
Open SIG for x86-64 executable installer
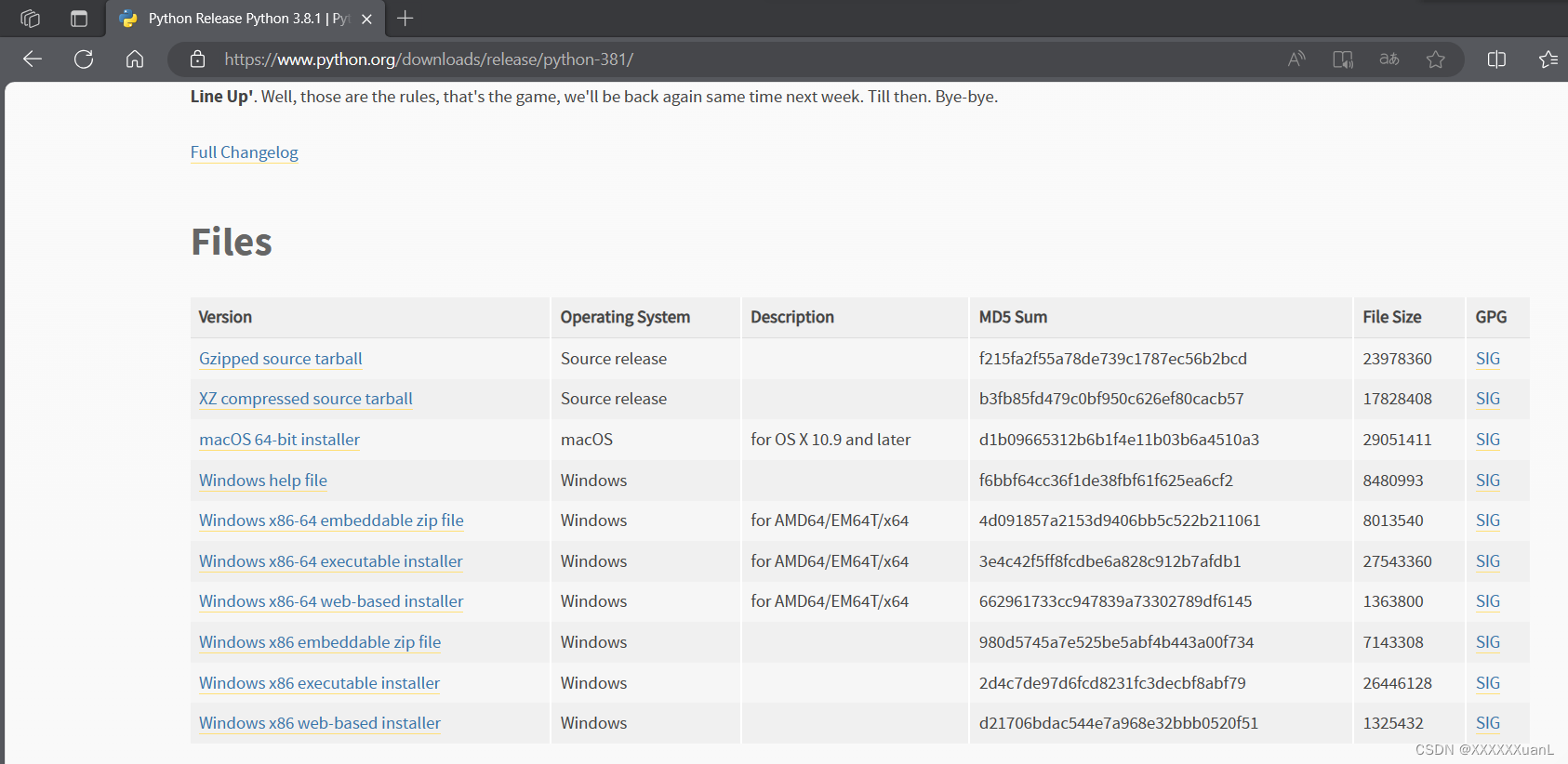(1488, 561)
